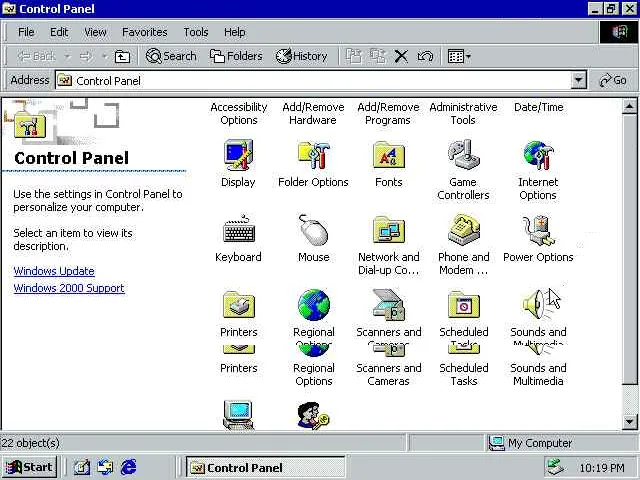Screen dimensions: 640x480
Task: Click the scrollbar up arrow
Action: [x=629, y=107]
